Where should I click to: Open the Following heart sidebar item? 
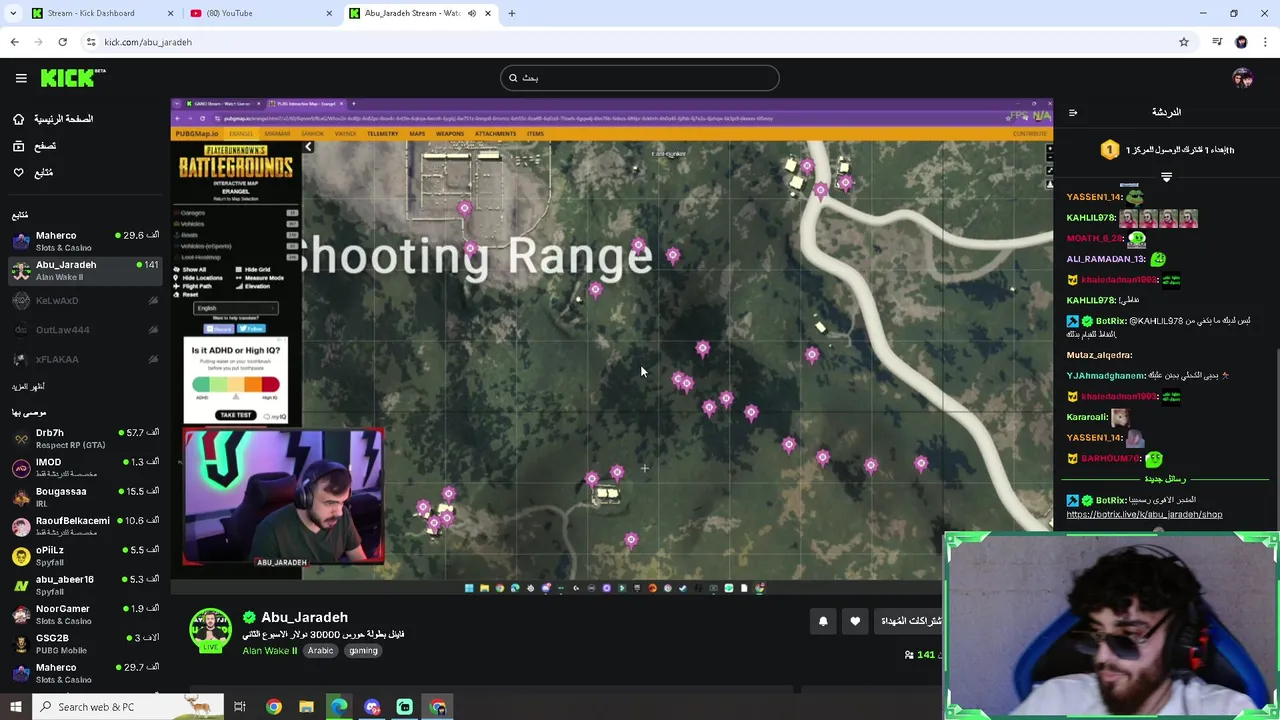(33, 173)
